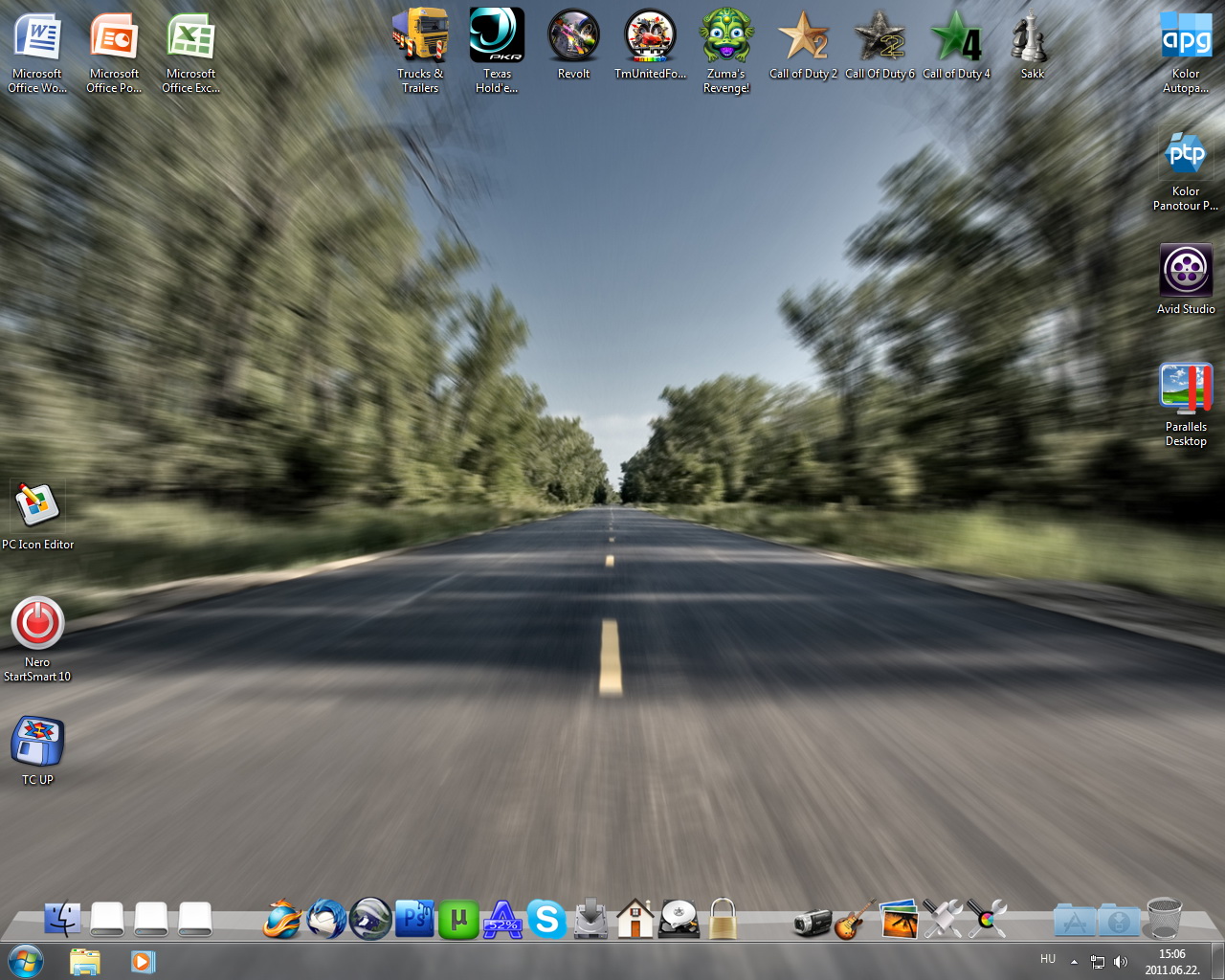
Task: Open TmUnitedForever desktop icon
Action: tap(650, 45)
